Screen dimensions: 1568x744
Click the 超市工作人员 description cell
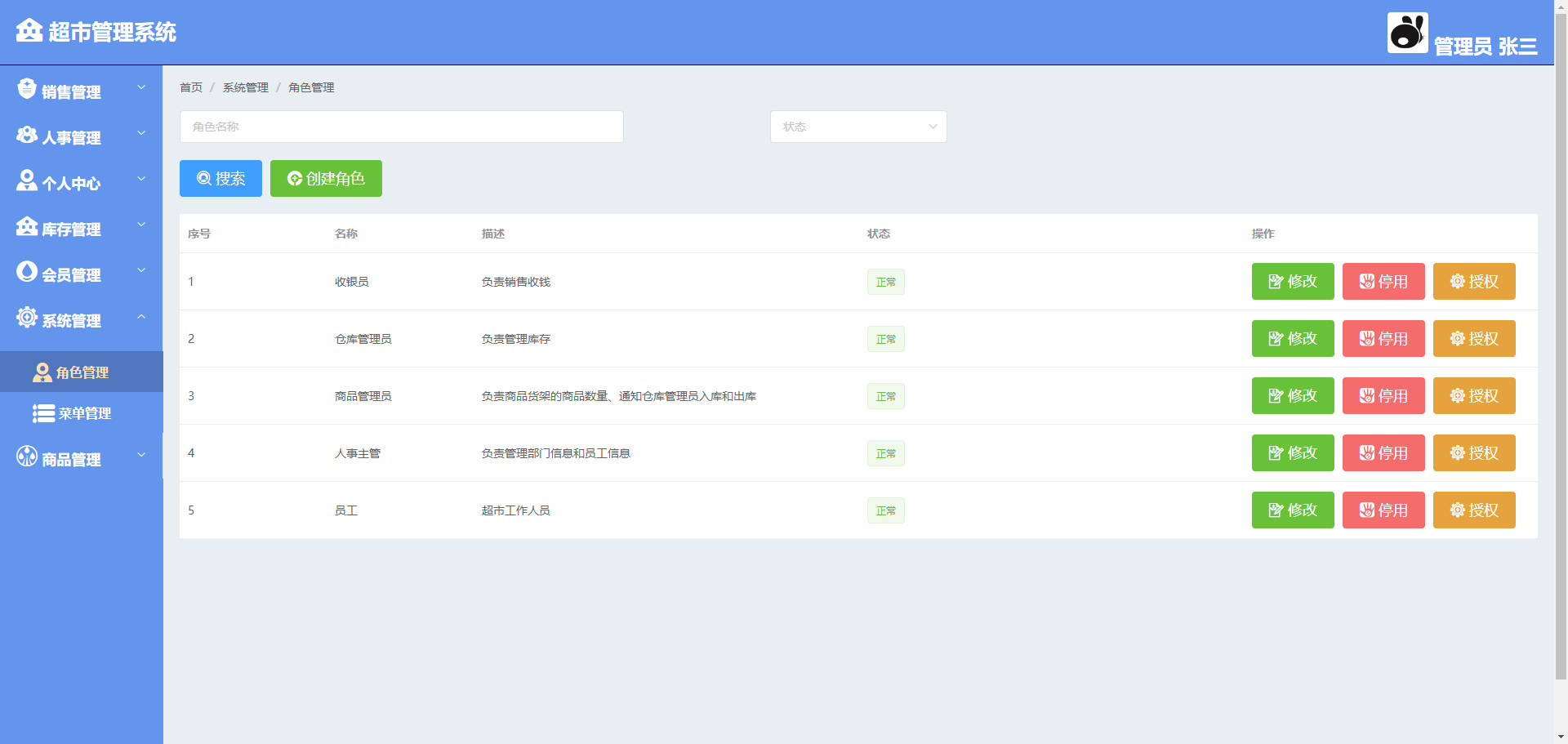(516, 510)
